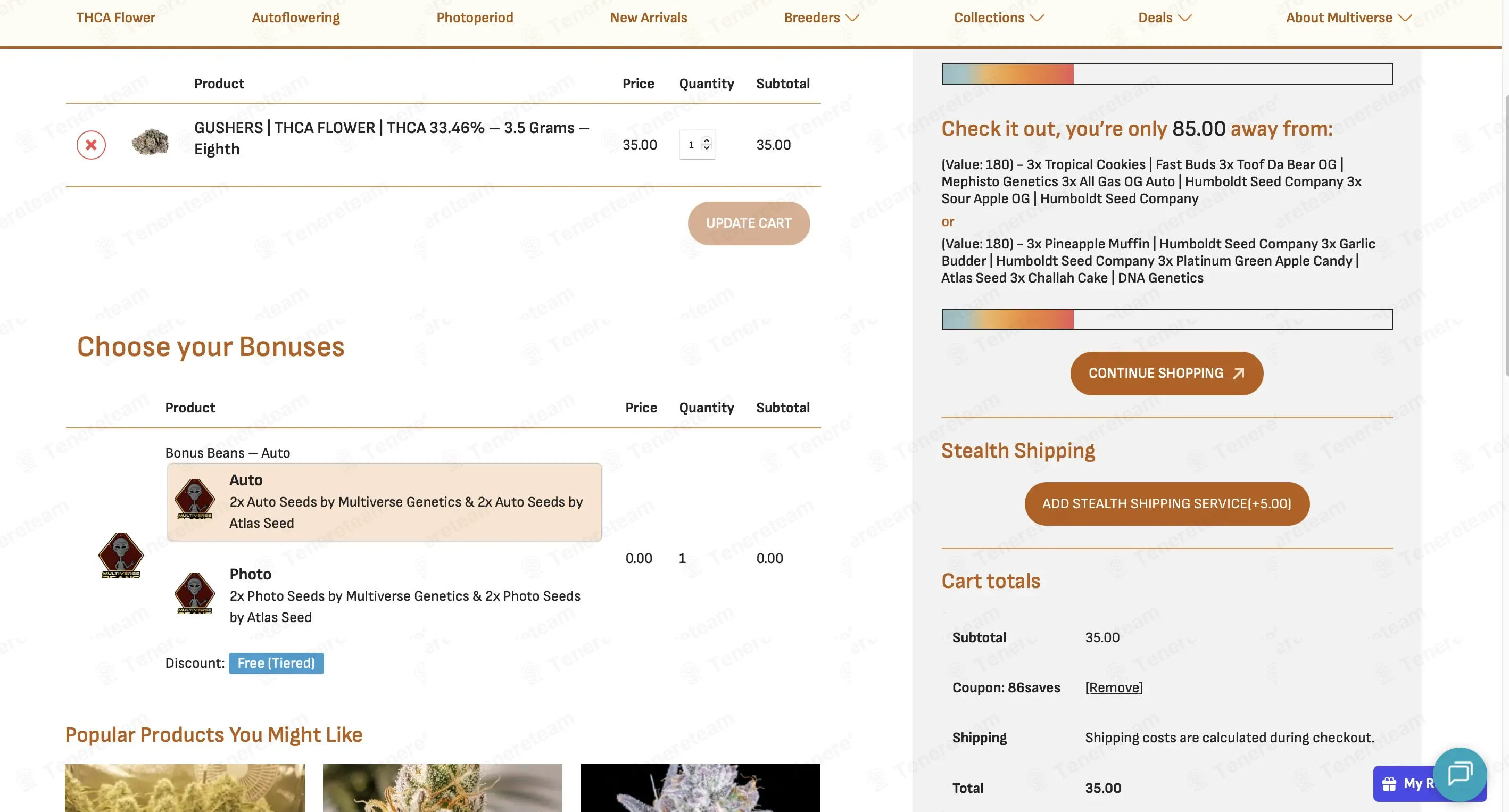Click the Continue Shopping button

[1166, 373]
